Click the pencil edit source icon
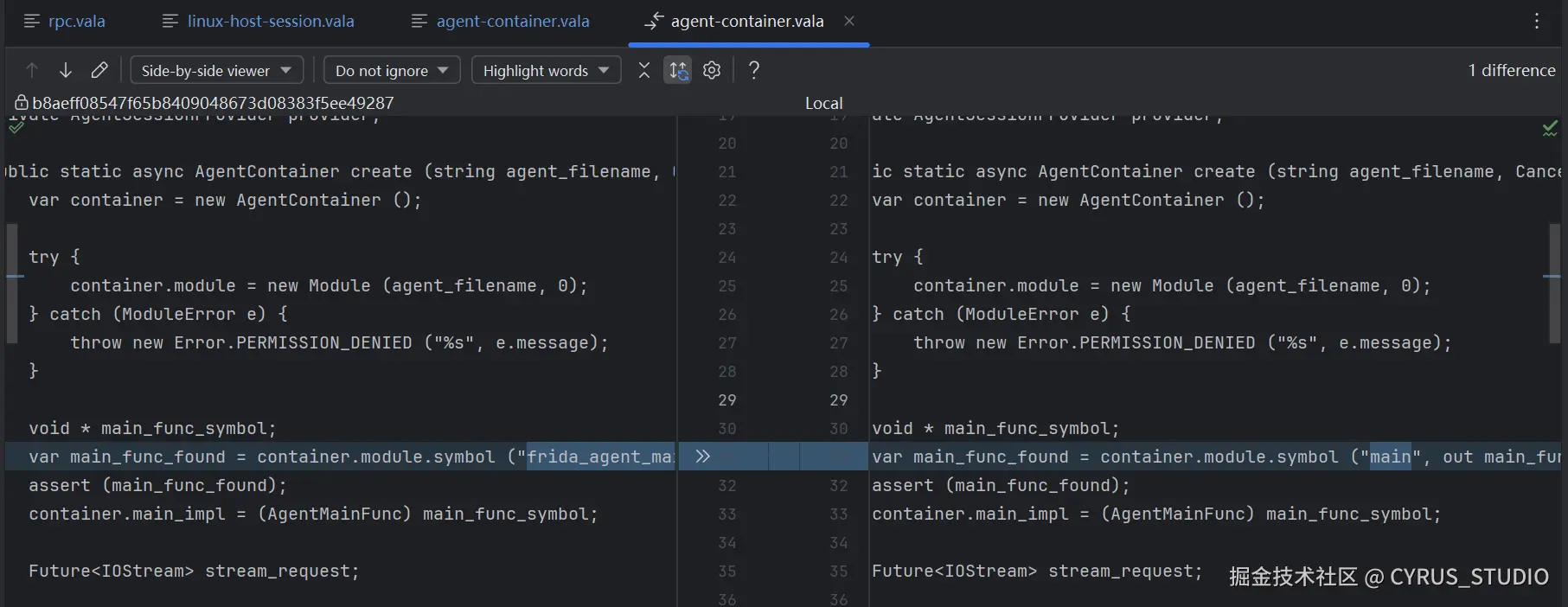 [99, 70]
